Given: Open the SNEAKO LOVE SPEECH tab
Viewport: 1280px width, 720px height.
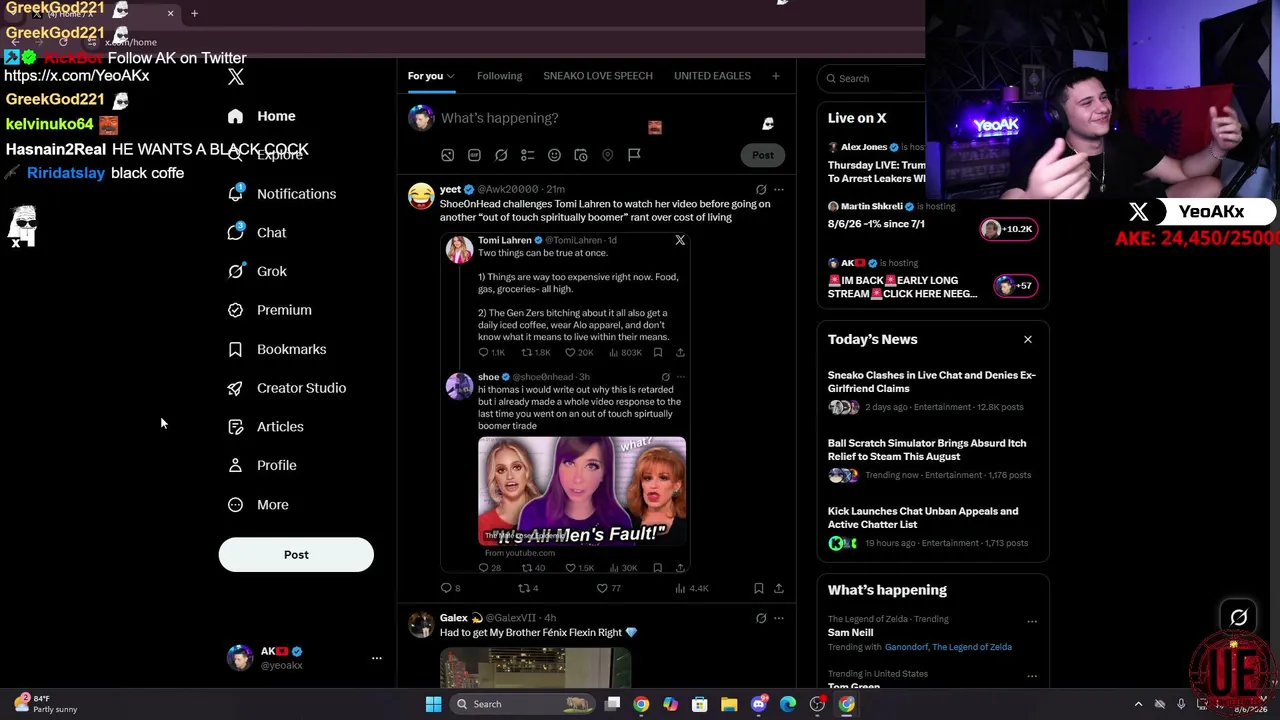Looking at the screenshot, I should point(598,76).
